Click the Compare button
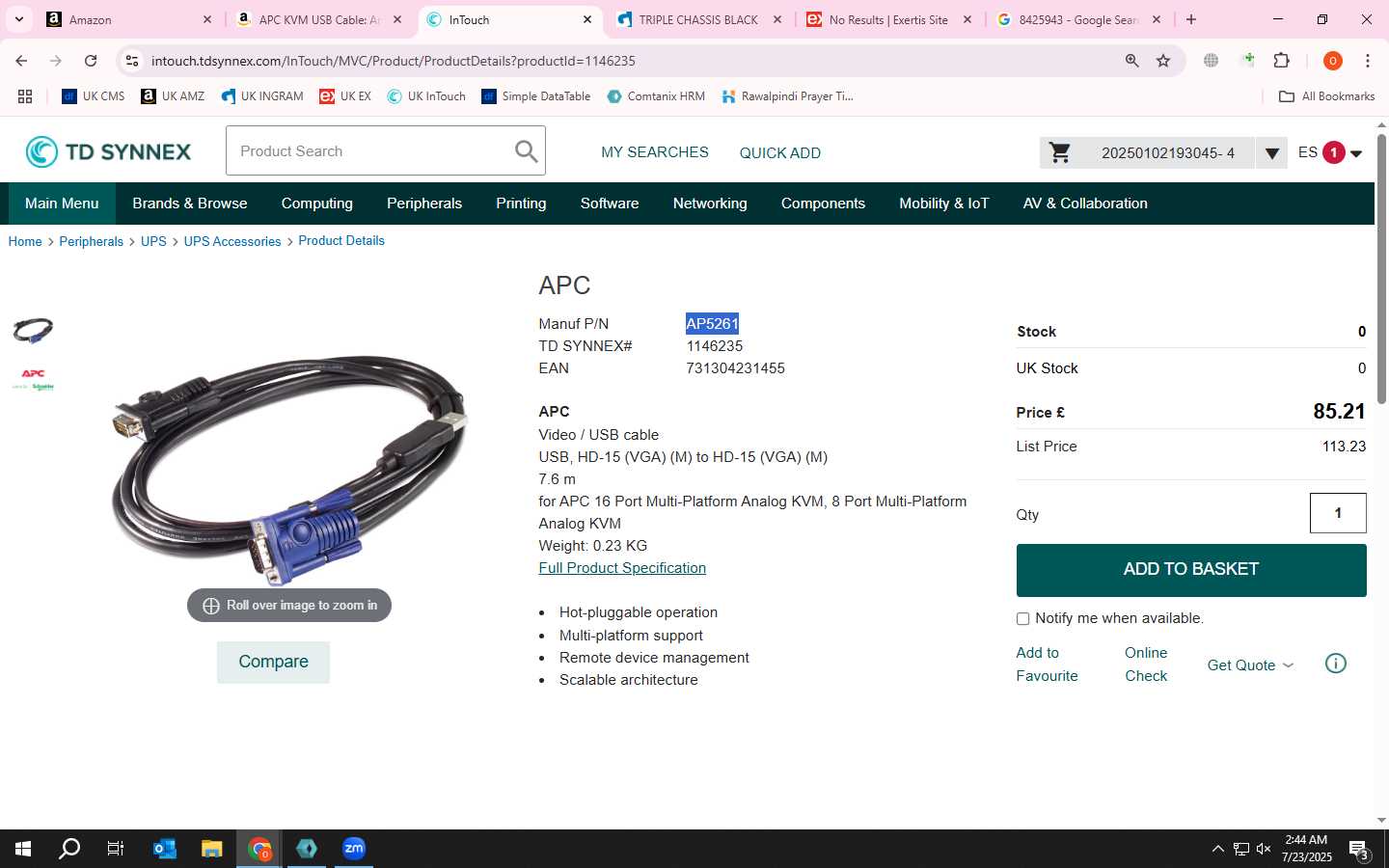 (273, 663)
